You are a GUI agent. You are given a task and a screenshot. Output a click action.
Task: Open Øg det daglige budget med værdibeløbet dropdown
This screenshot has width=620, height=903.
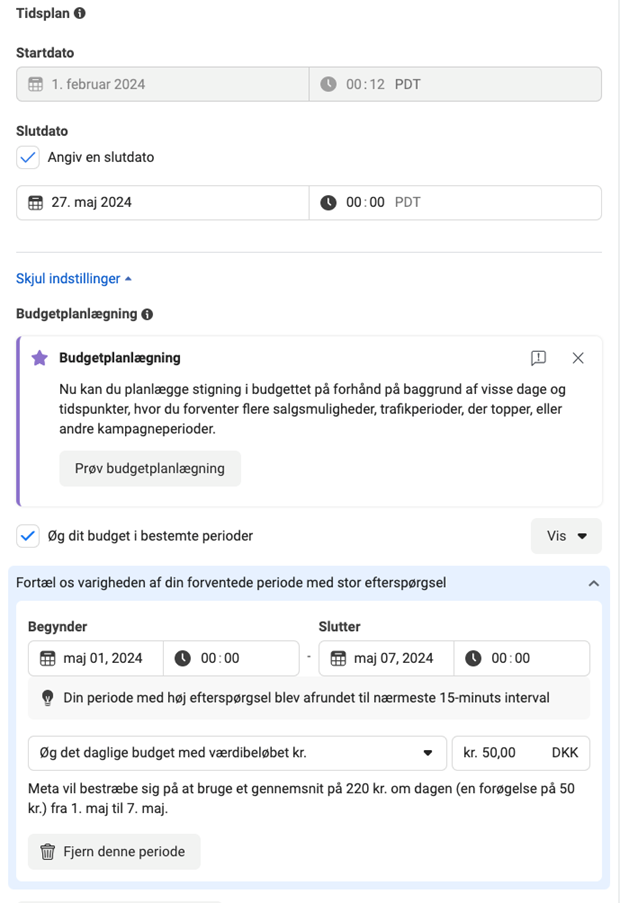tap(237, 753)
